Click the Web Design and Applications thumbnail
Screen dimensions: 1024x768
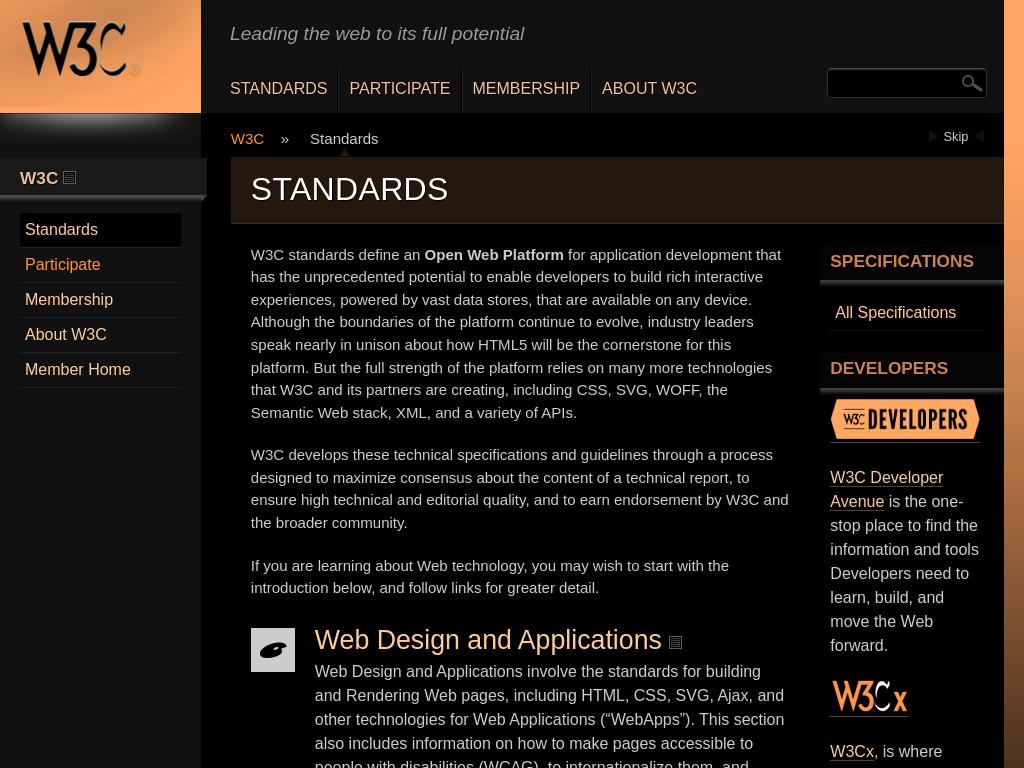(x=273, y=650)
